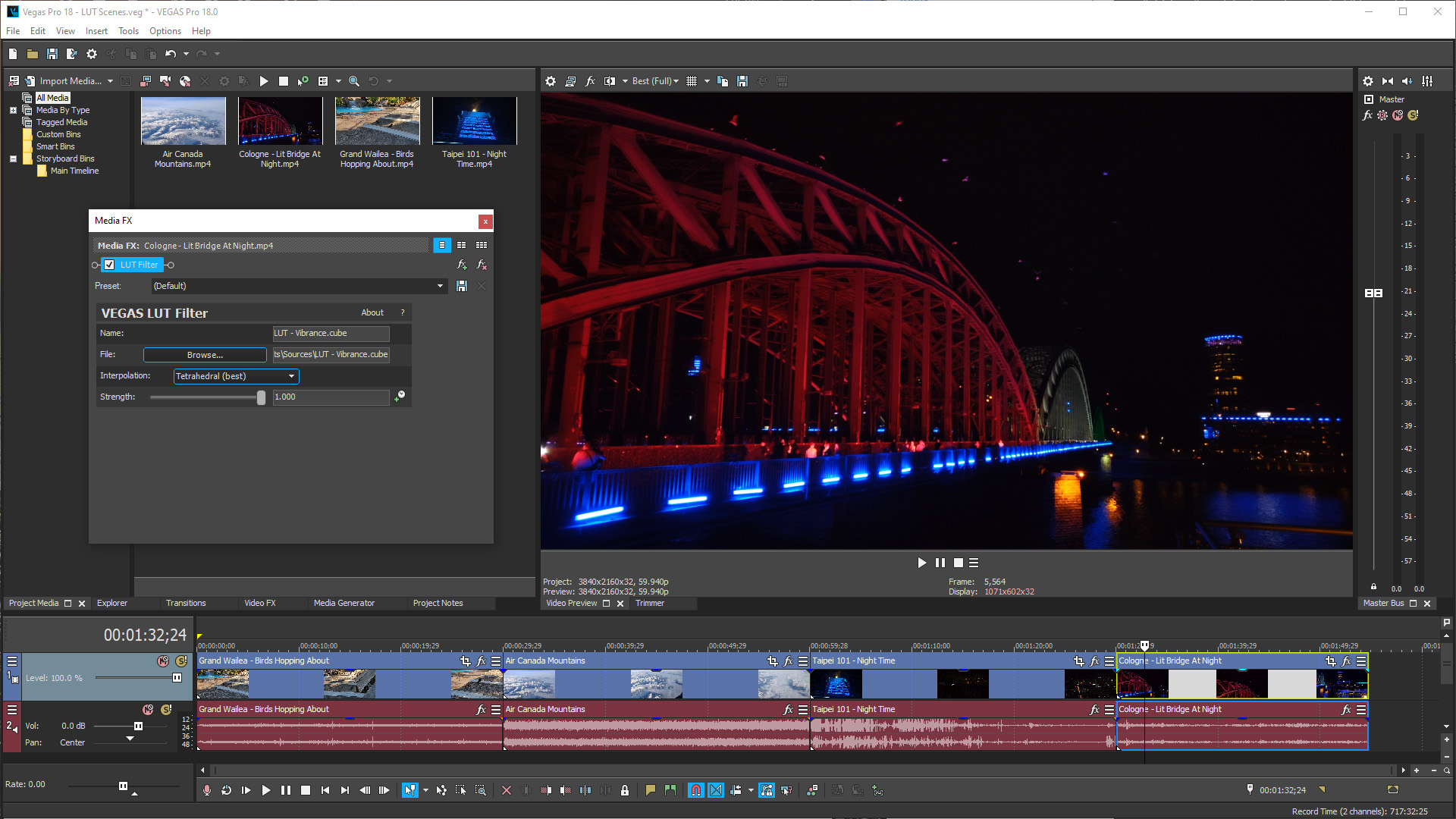Collapse the Storyboard Bins tree node
This screenshot has width=1456, height=819.
13,158
